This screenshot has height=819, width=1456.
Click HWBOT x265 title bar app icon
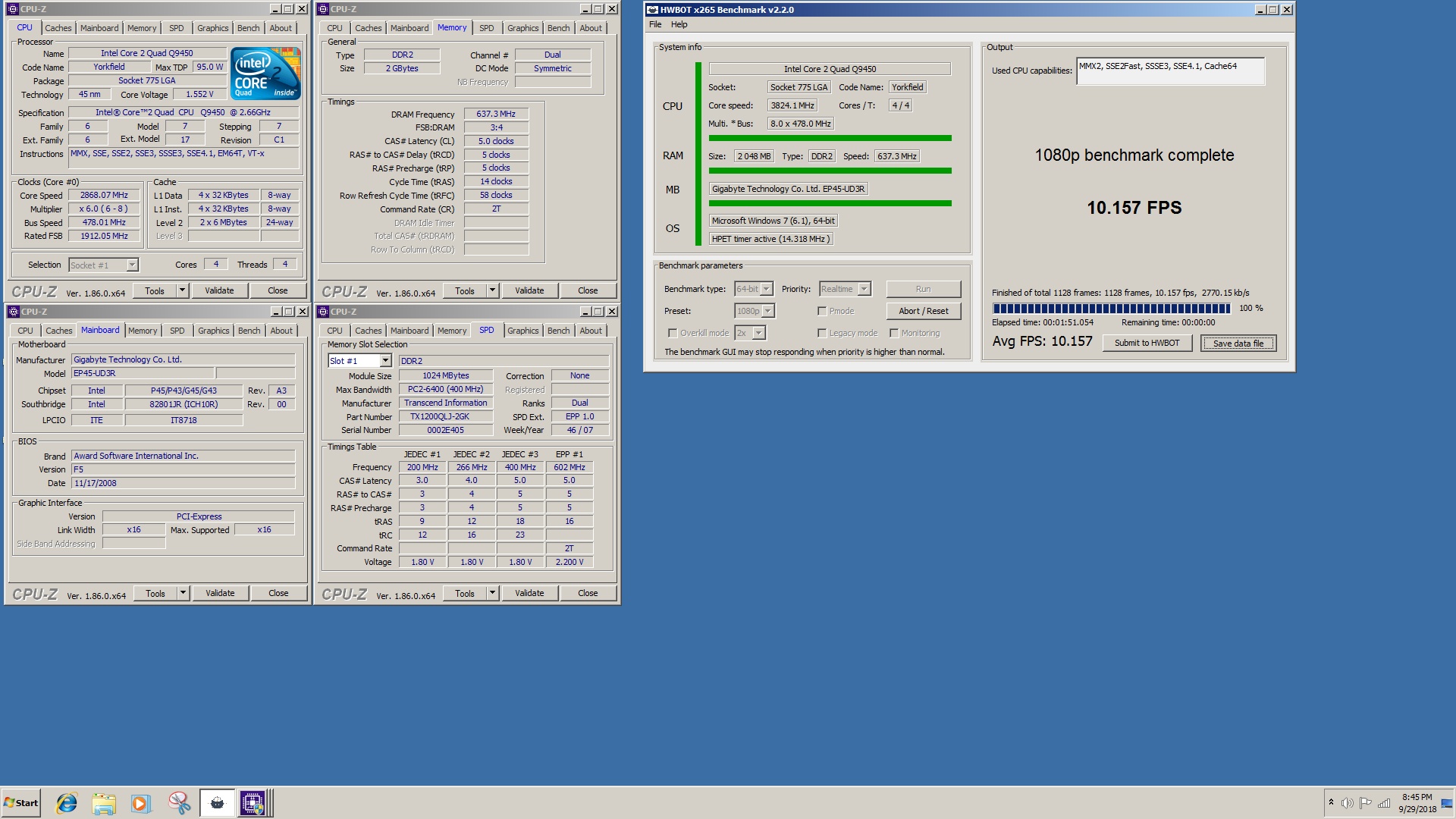pyautogui.click(x=652, y=10)
